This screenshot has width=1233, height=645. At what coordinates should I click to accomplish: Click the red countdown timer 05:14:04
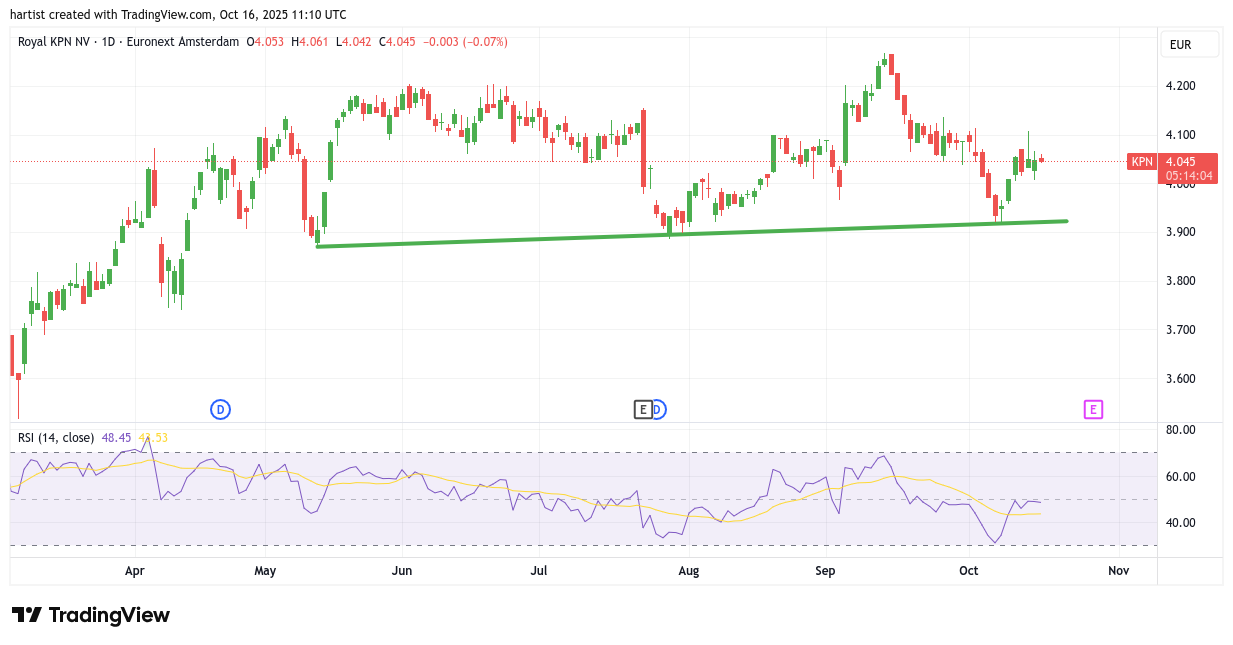click(x=1189, y=176)
